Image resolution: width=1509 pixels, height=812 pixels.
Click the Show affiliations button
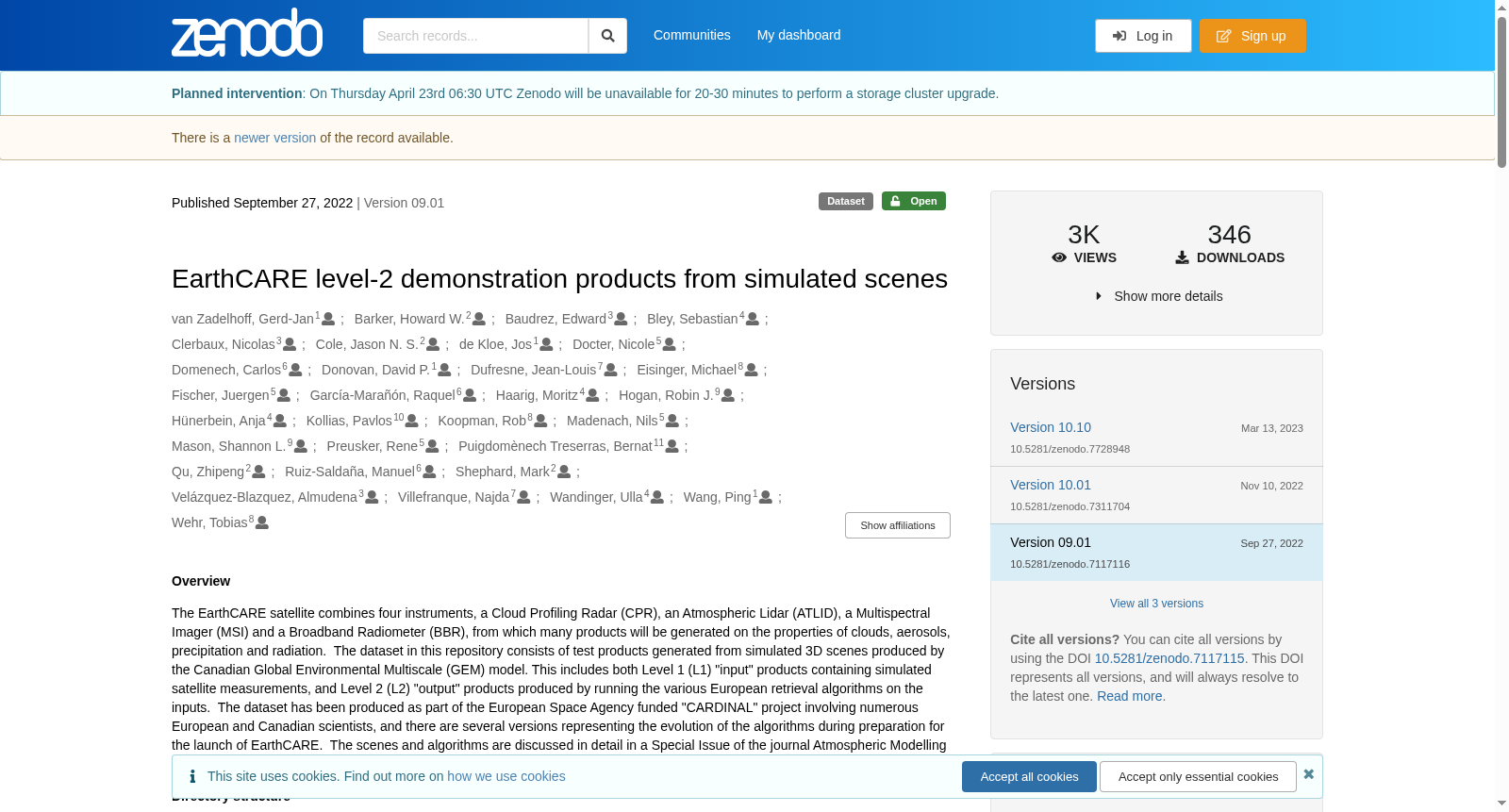(898, 525)
